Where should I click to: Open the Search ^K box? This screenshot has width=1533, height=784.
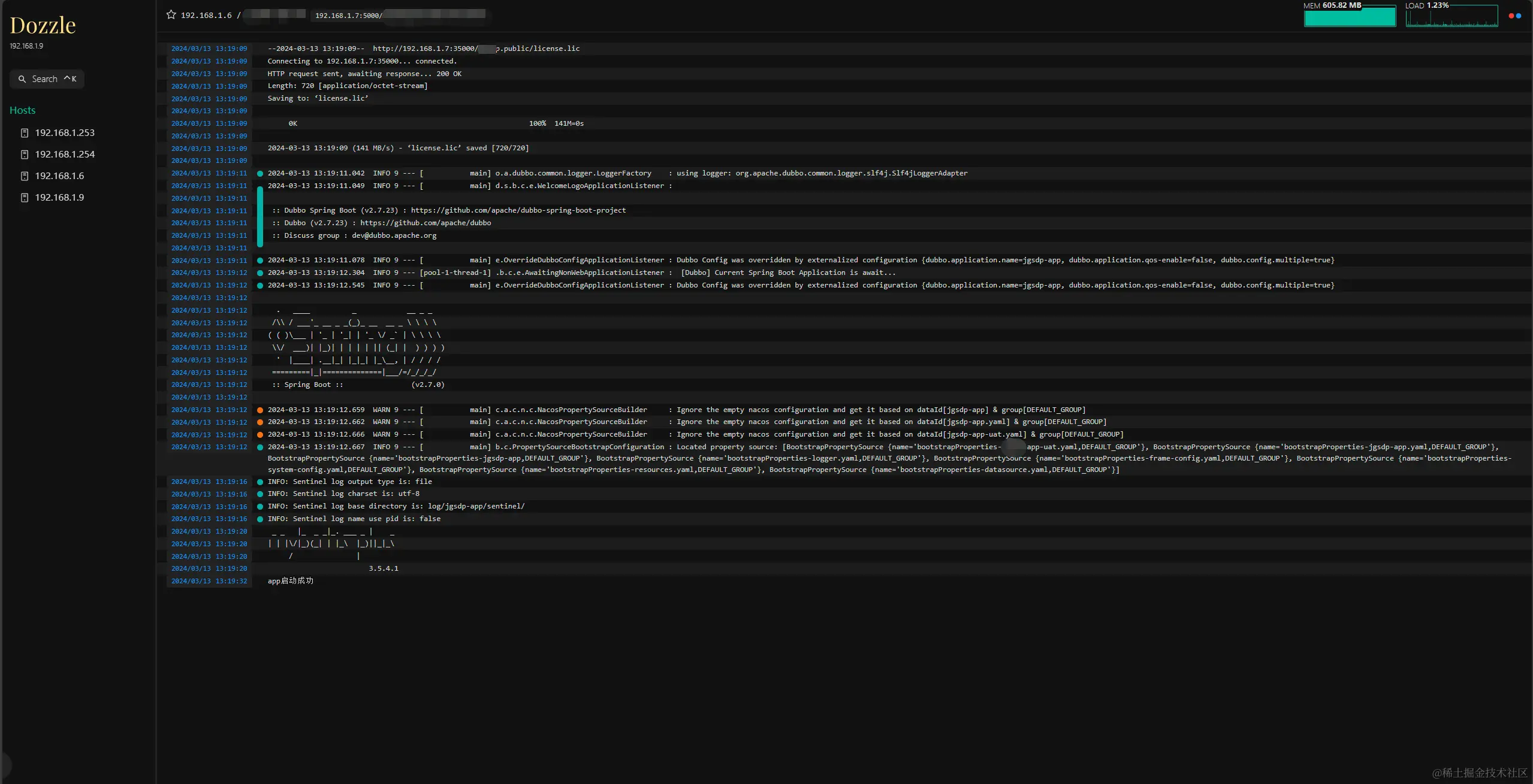click(x=47, y=79)
